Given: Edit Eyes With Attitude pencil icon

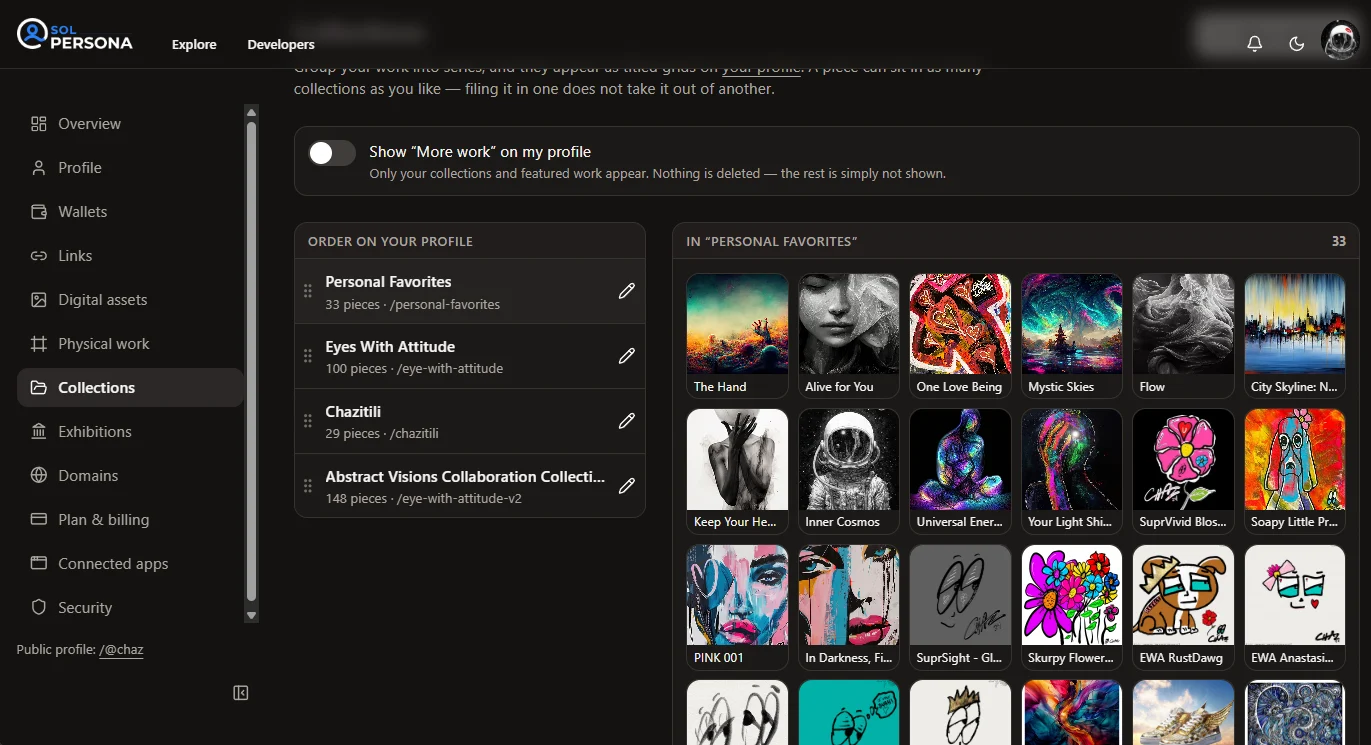Looking at the screenshot, I should point(627,356).
